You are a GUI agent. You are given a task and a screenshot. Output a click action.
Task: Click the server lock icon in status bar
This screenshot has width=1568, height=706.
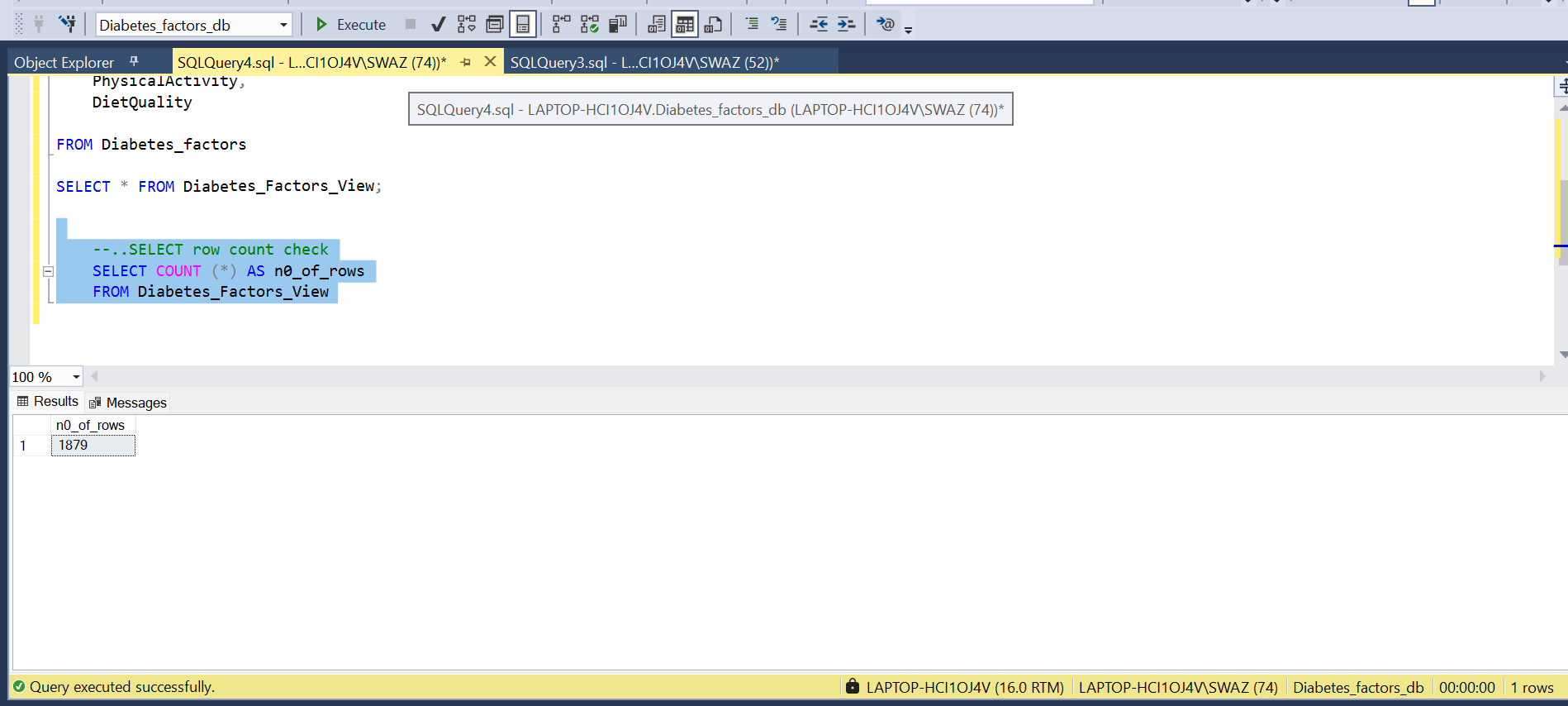click(x=853, y=686)
